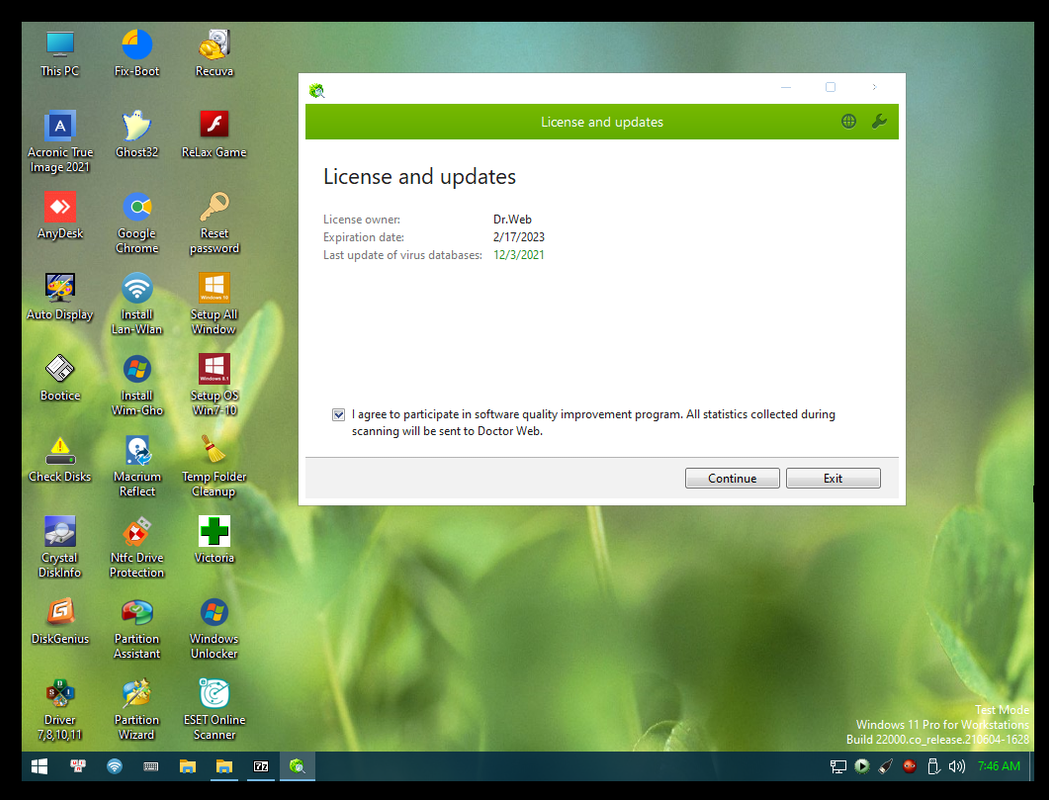This screenshot has width=1049, height=800.
Task: Click the Dr.Web taskbar button
Action: click(x=297, y=767)
